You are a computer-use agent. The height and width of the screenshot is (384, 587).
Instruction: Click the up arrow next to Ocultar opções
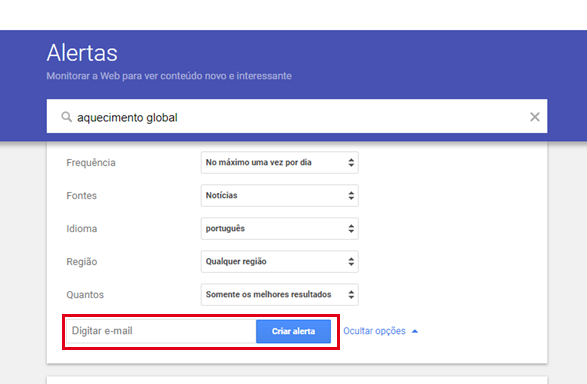pos(415,331)
